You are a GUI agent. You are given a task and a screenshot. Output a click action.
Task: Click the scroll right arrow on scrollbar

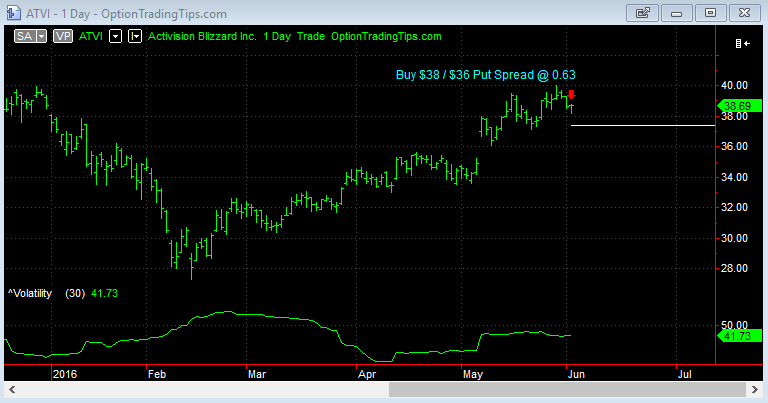point(755,390)
